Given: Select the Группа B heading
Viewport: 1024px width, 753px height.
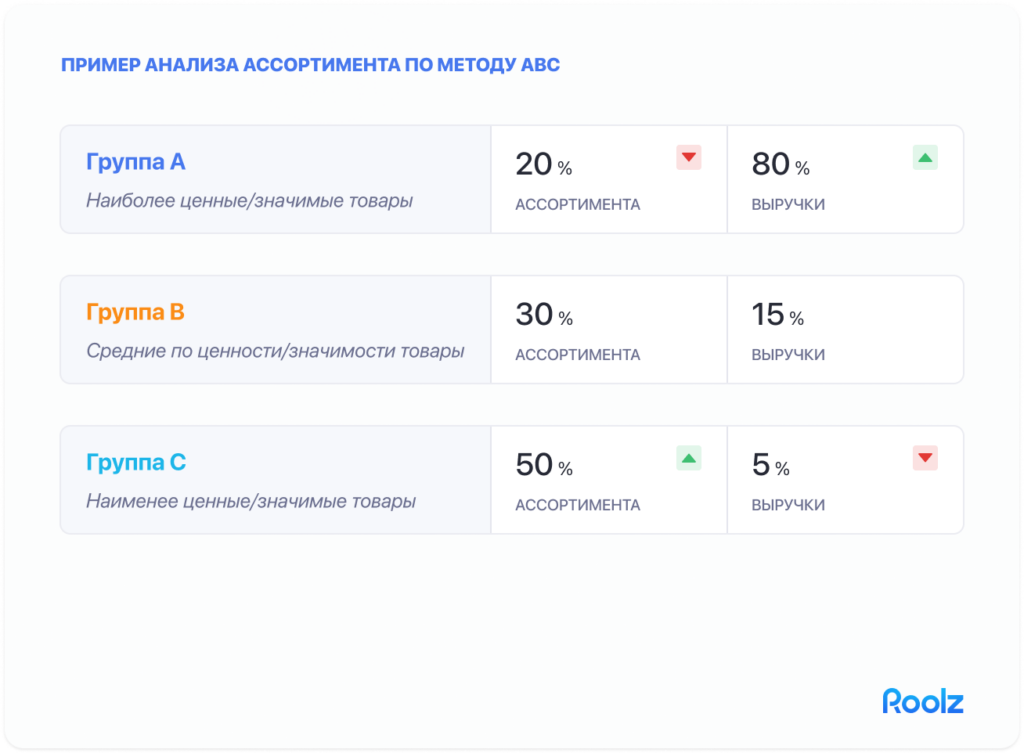Looking at the screenshot, I should point(136,313).
